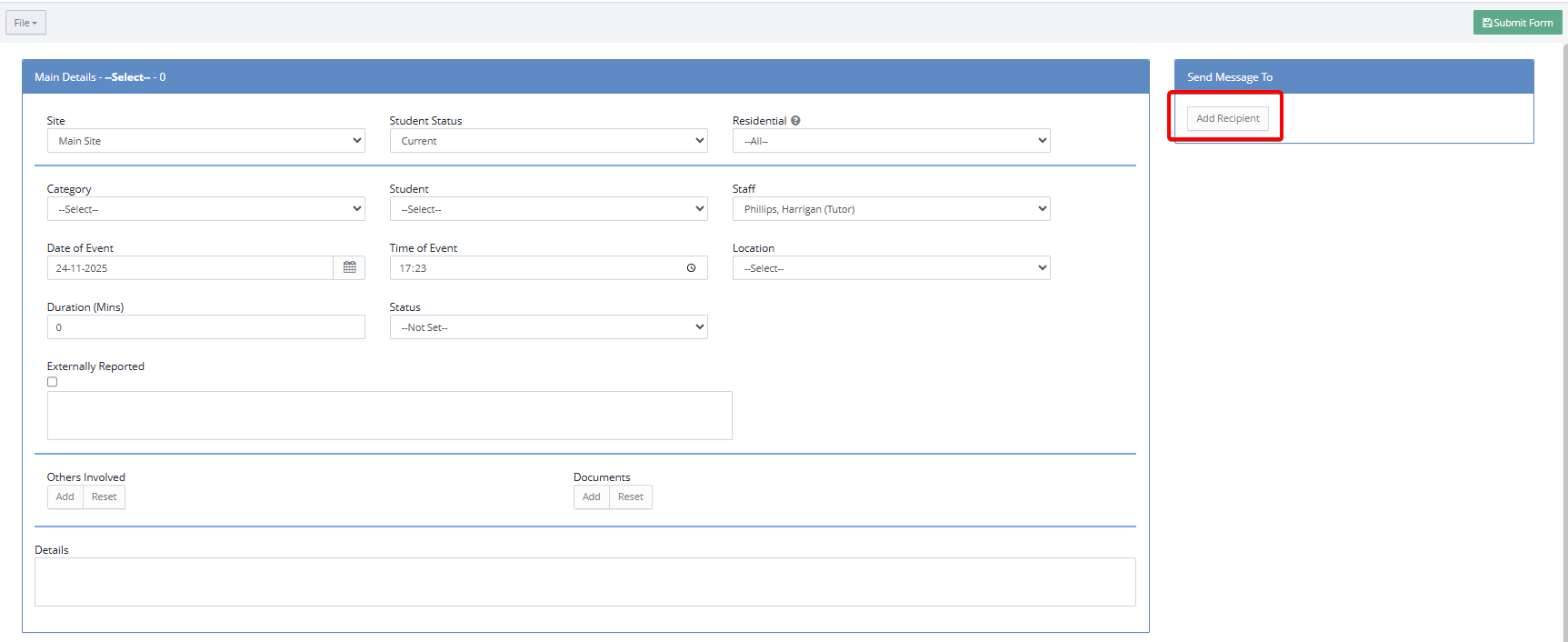
Task: Click the clock icon in Time of Event
Action: click(691, 268)
